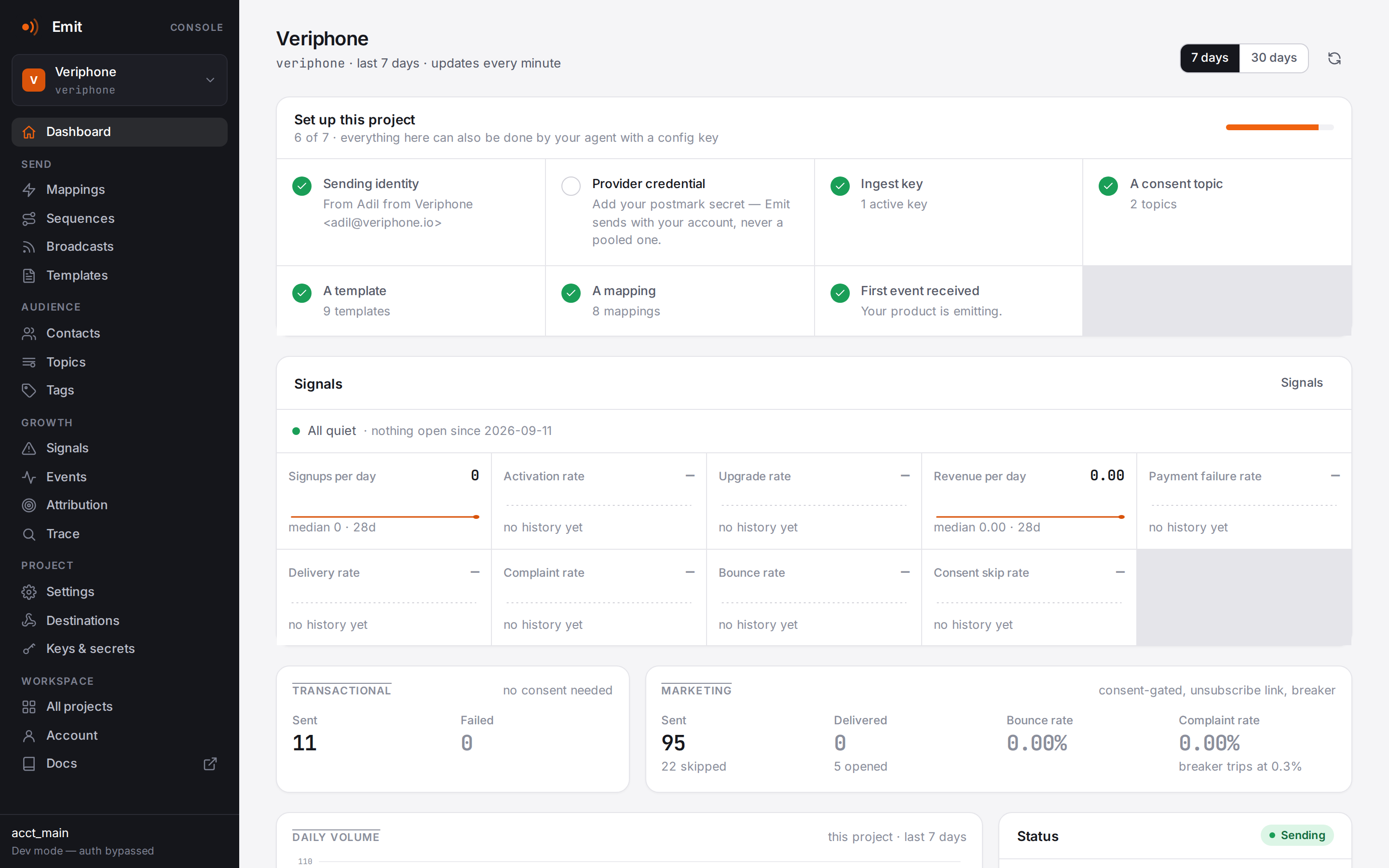
Task: Click 'breaker trips at 0.3%' text
Action: pyautogui.click(x=1240, y=766)
